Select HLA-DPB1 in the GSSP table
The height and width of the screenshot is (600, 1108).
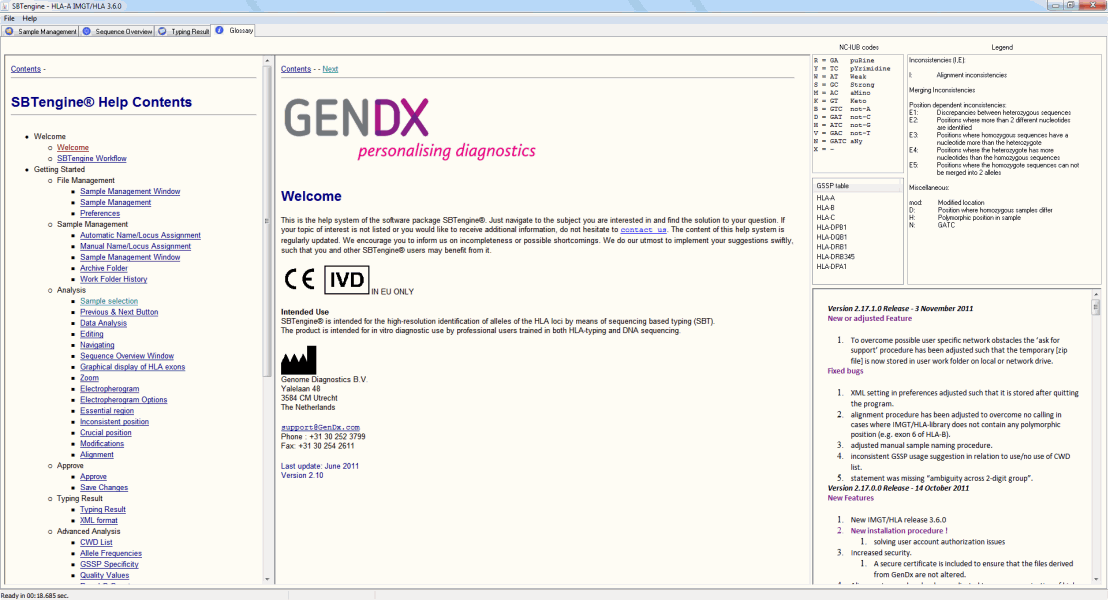[x=831, y=228]
